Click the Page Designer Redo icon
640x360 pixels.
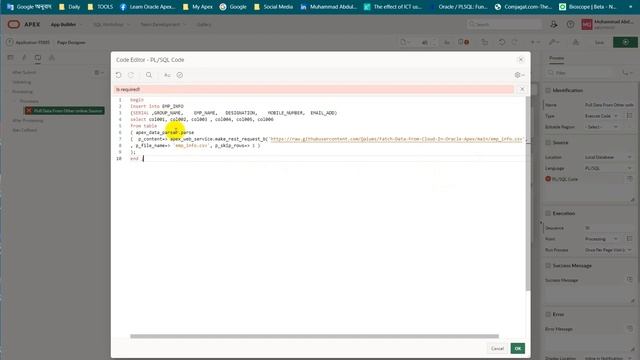[x=515, y=42]
